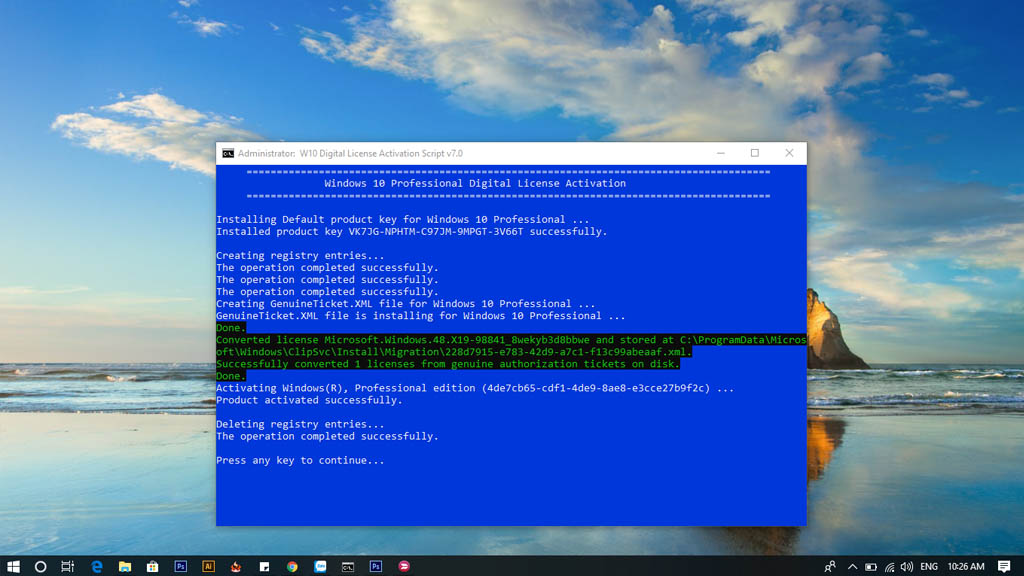This screenshot has width=1024, height=576.
Task: Click the 'Windows 10 Professional Digital License Activation' heading
Action: coord(475,184)
